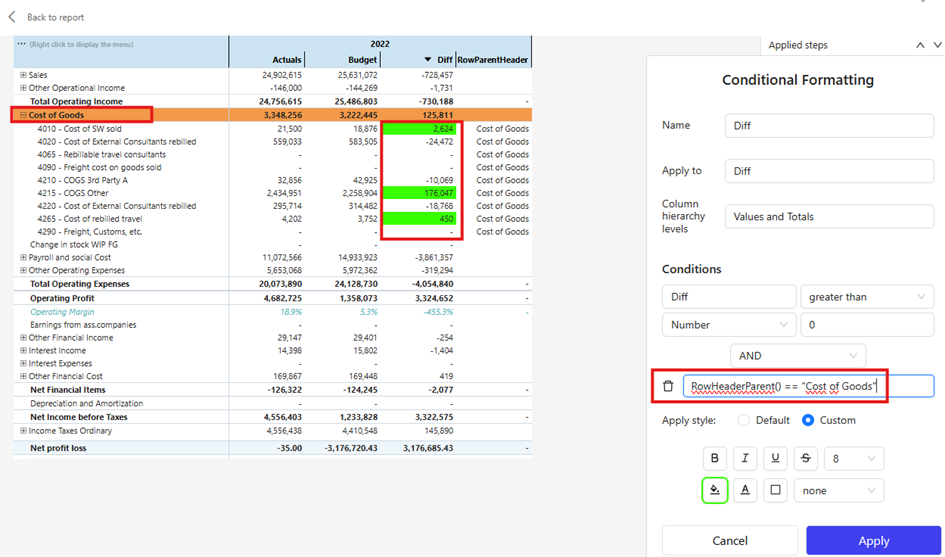Screen dimensions: 945x557
Task: Open the border none dropdown
Action: click(839, 490)
